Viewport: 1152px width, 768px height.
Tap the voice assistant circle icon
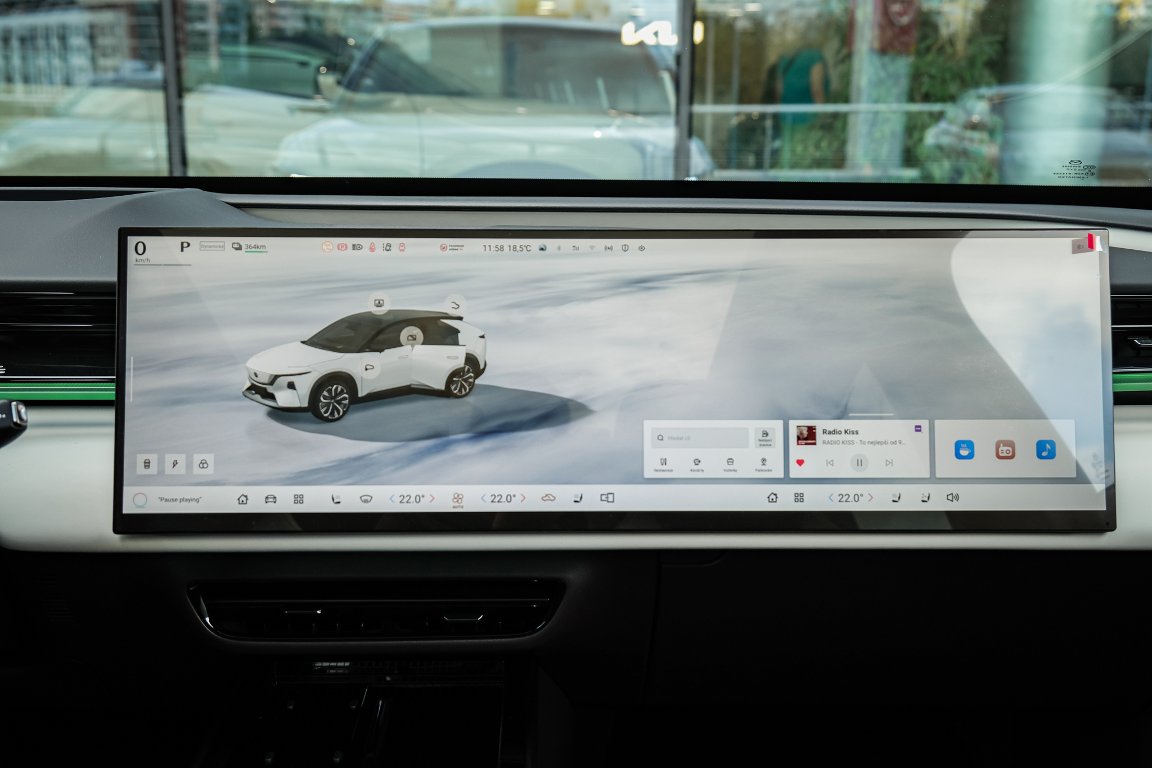pos(140,500)
